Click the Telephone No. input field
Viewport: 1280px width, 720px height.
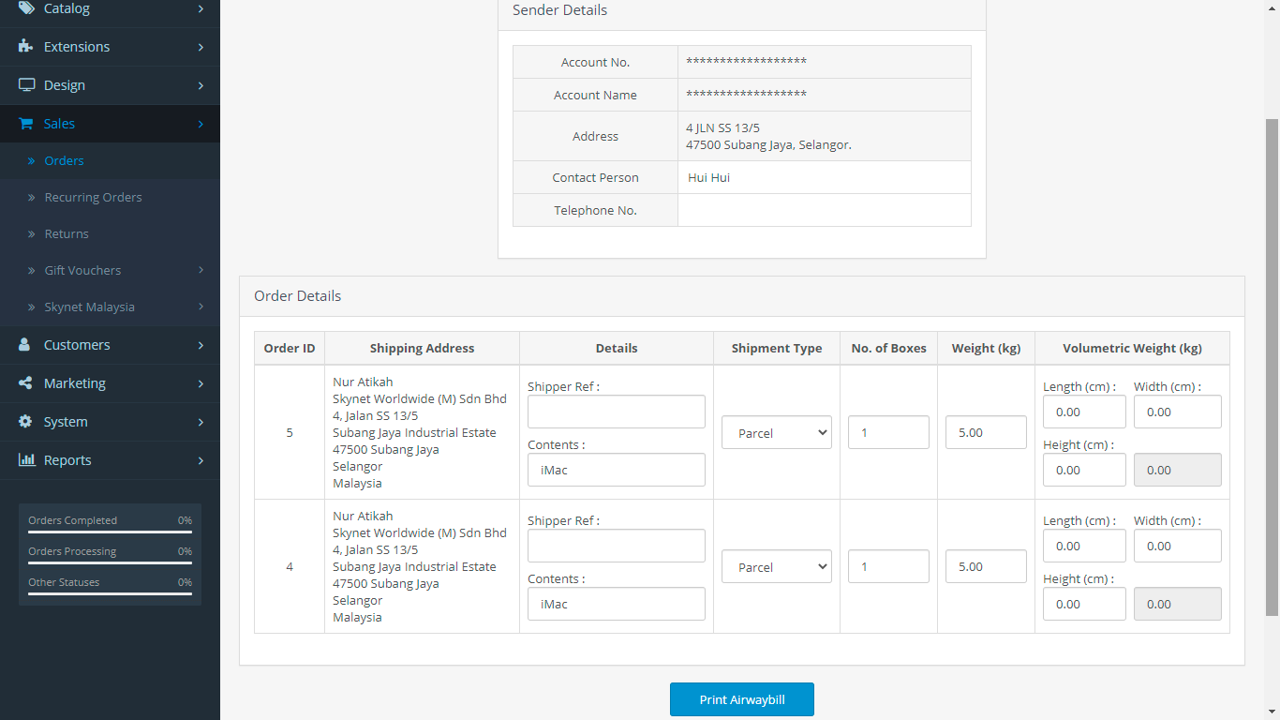click(824, 210)
